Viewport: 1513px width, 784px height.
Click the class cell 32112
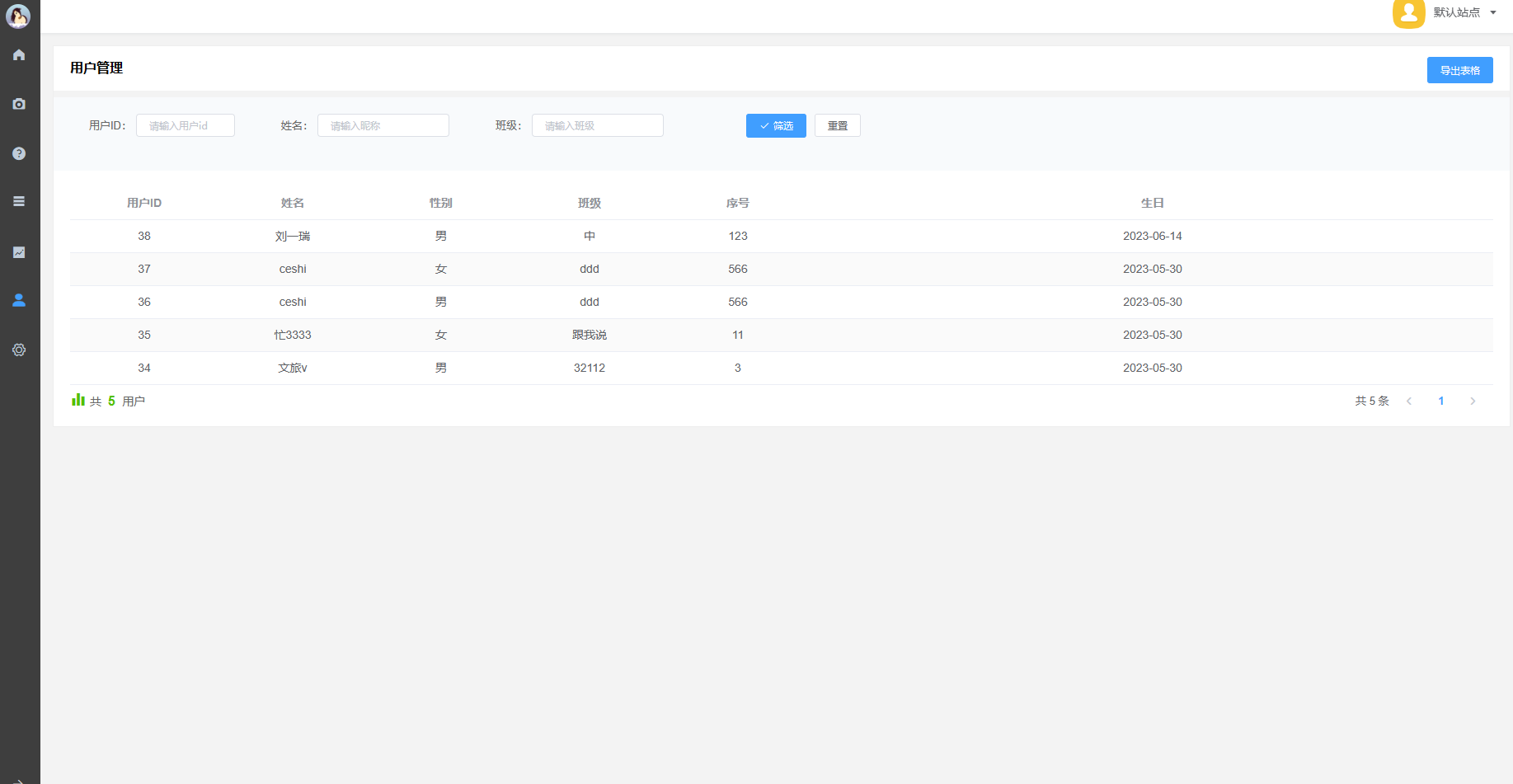tap(590, 368)
